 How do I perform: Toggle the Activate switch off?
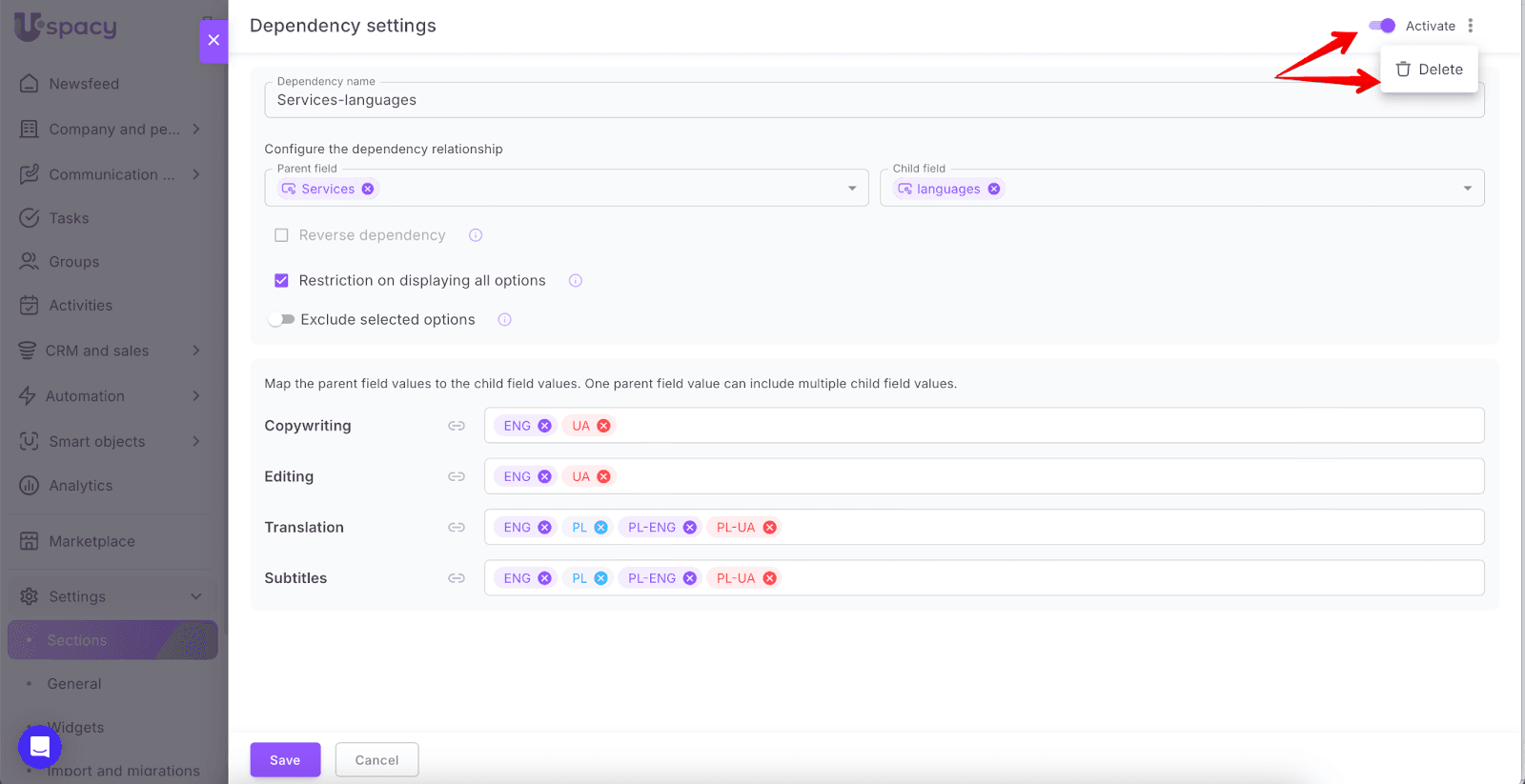coord(1381,26)
